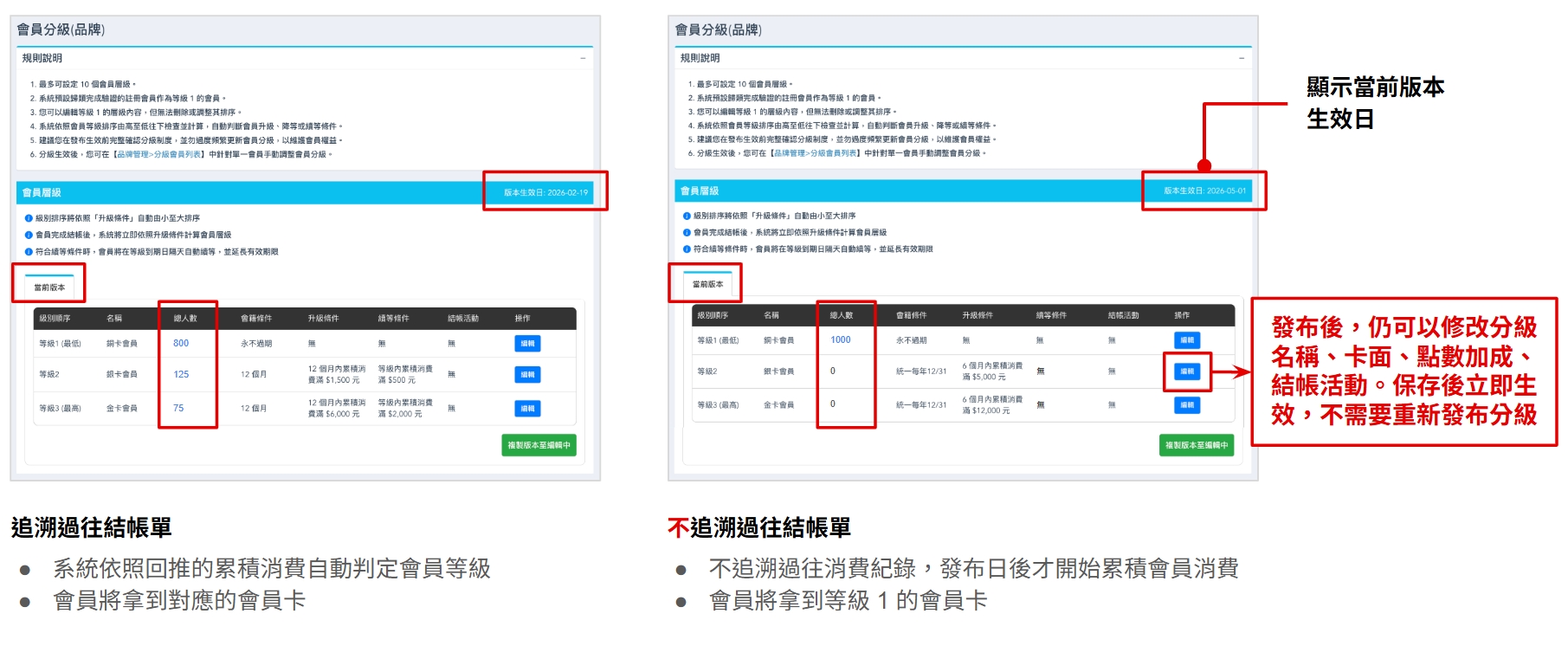Open the 800 member count for 銅卡會員
This screenshot has height=646, width=1568.
[x=181, y=343]
